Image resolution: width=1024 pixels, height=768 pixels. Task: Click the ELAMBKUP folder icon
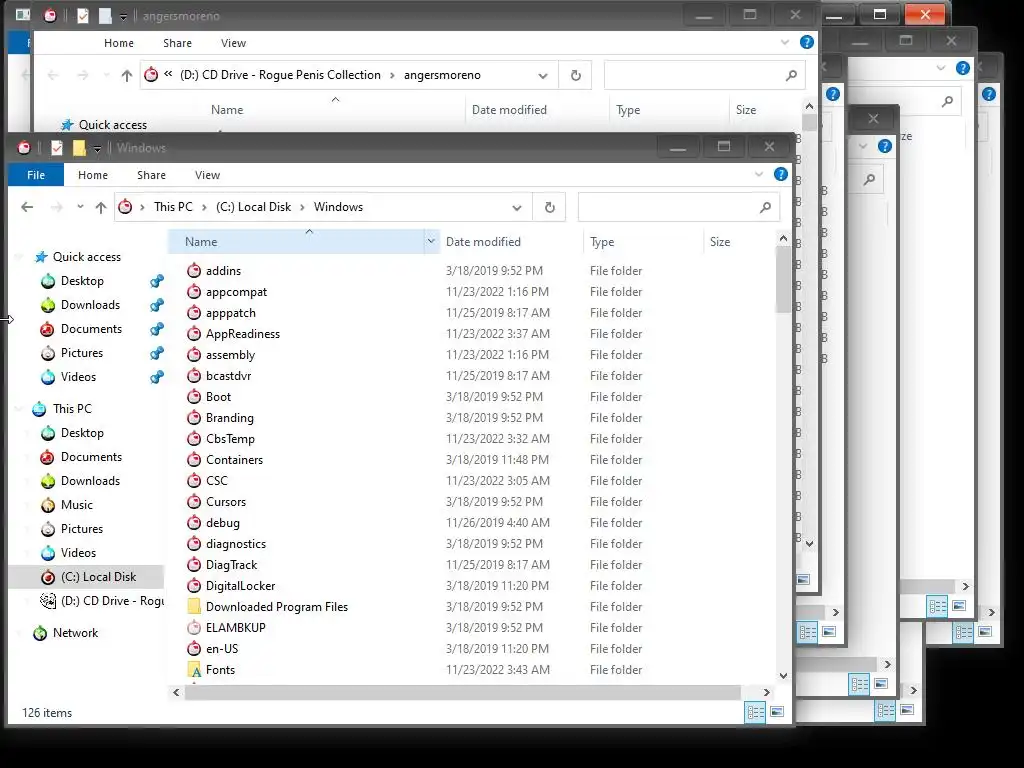pyautogui.click(x=194, y=628)
